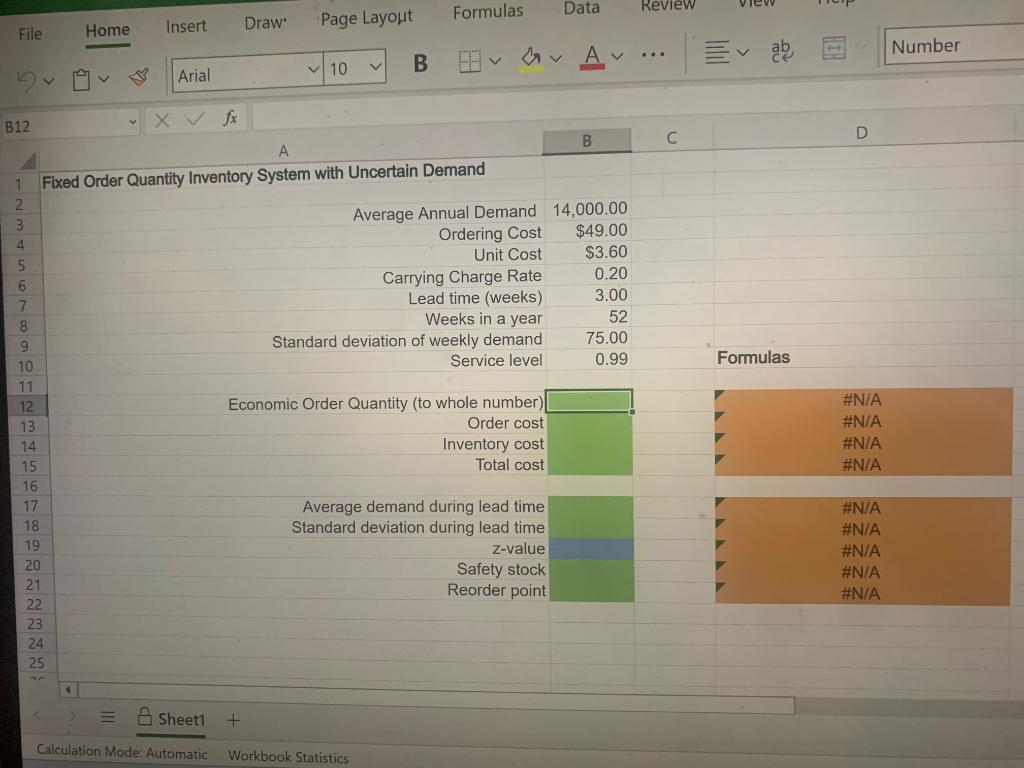Go to the next sheet arrow

[x=72, y=716]
